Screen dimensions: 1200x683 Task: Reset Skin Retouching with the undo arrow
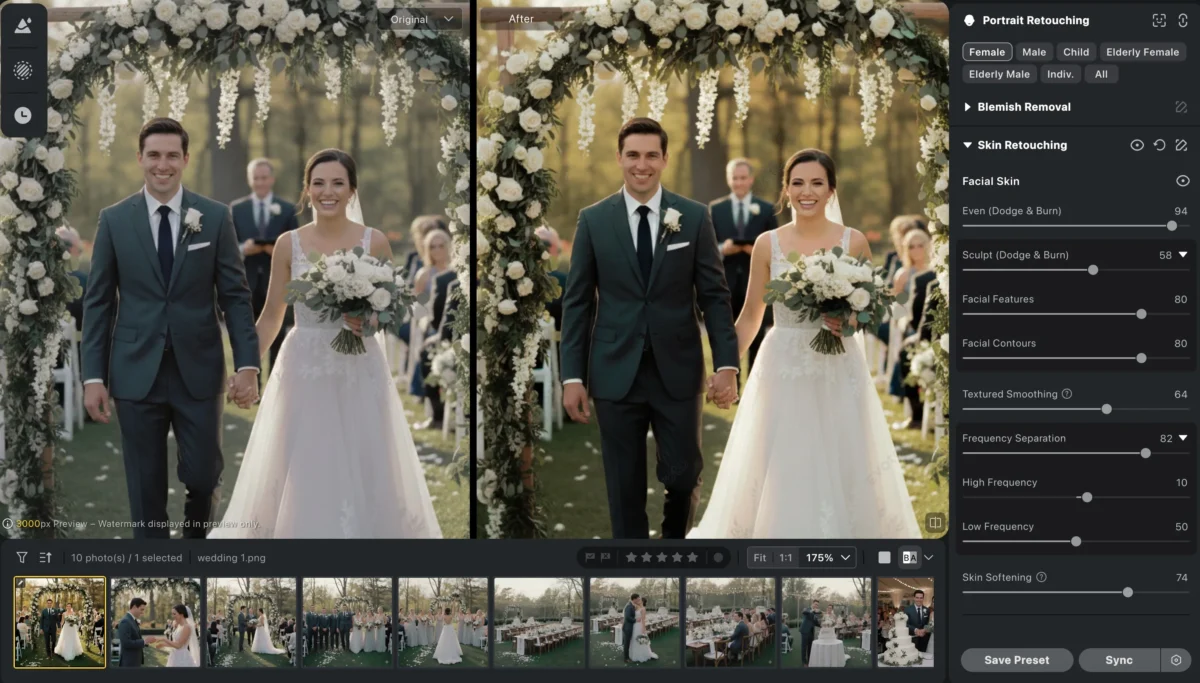[x=1159, y=145]
